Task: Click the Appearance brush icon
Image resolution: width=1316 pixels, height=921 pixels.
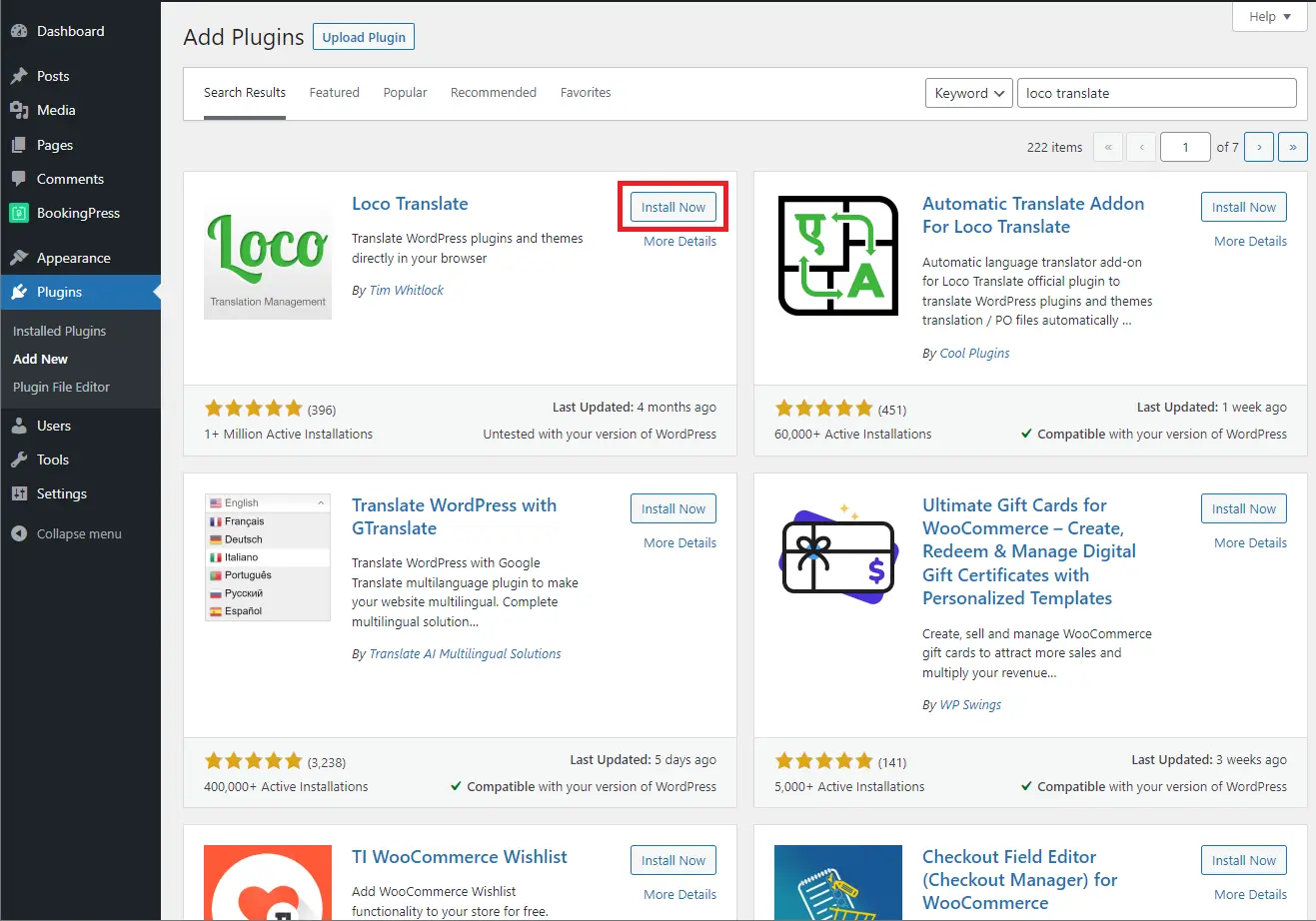Action: click(19, 258)
